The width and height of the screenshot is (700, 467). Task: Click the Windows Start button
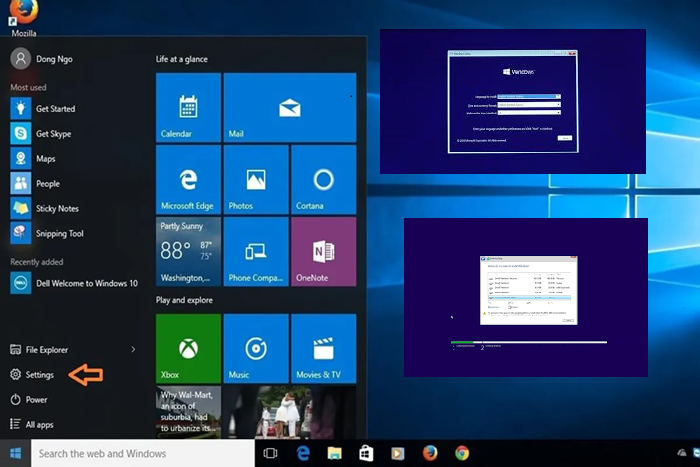(15, 453)
